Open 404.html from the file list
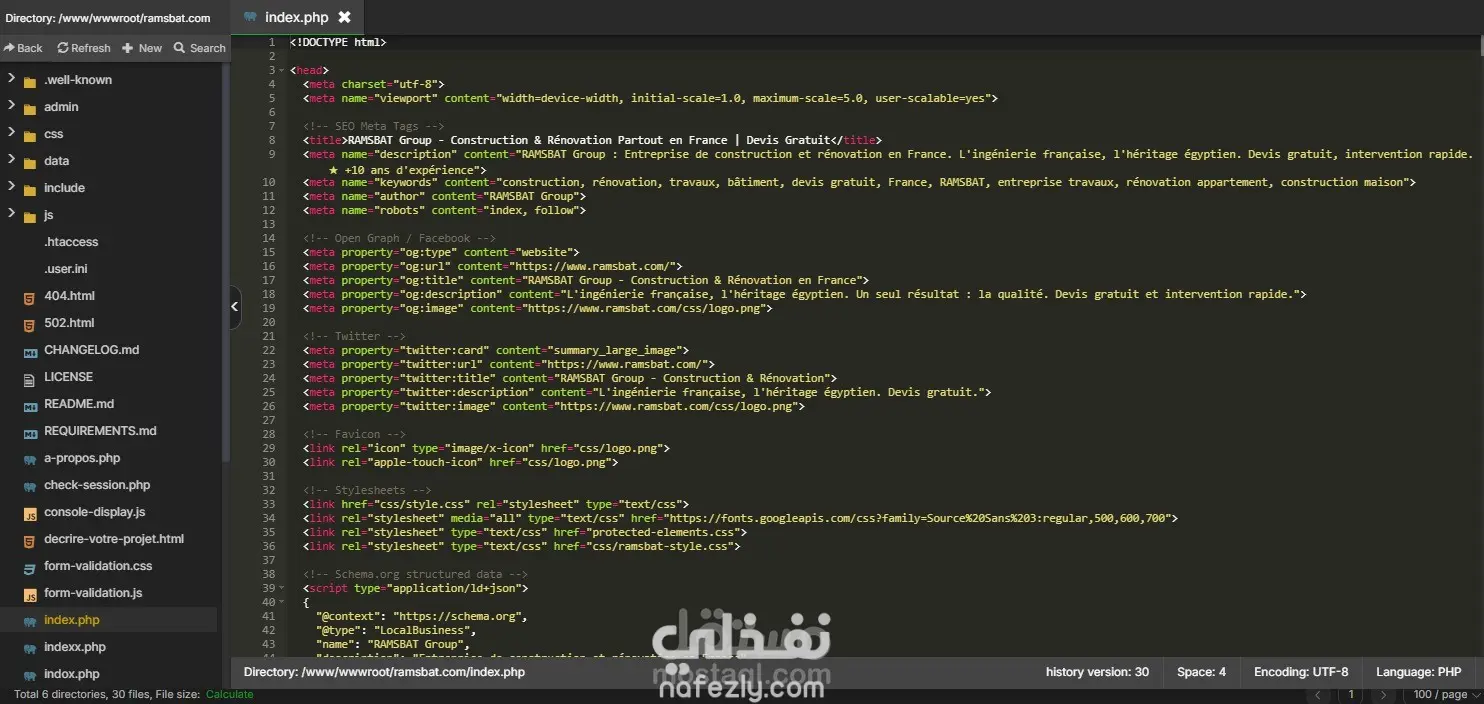 pyautogui.click(x=69, y=296)
